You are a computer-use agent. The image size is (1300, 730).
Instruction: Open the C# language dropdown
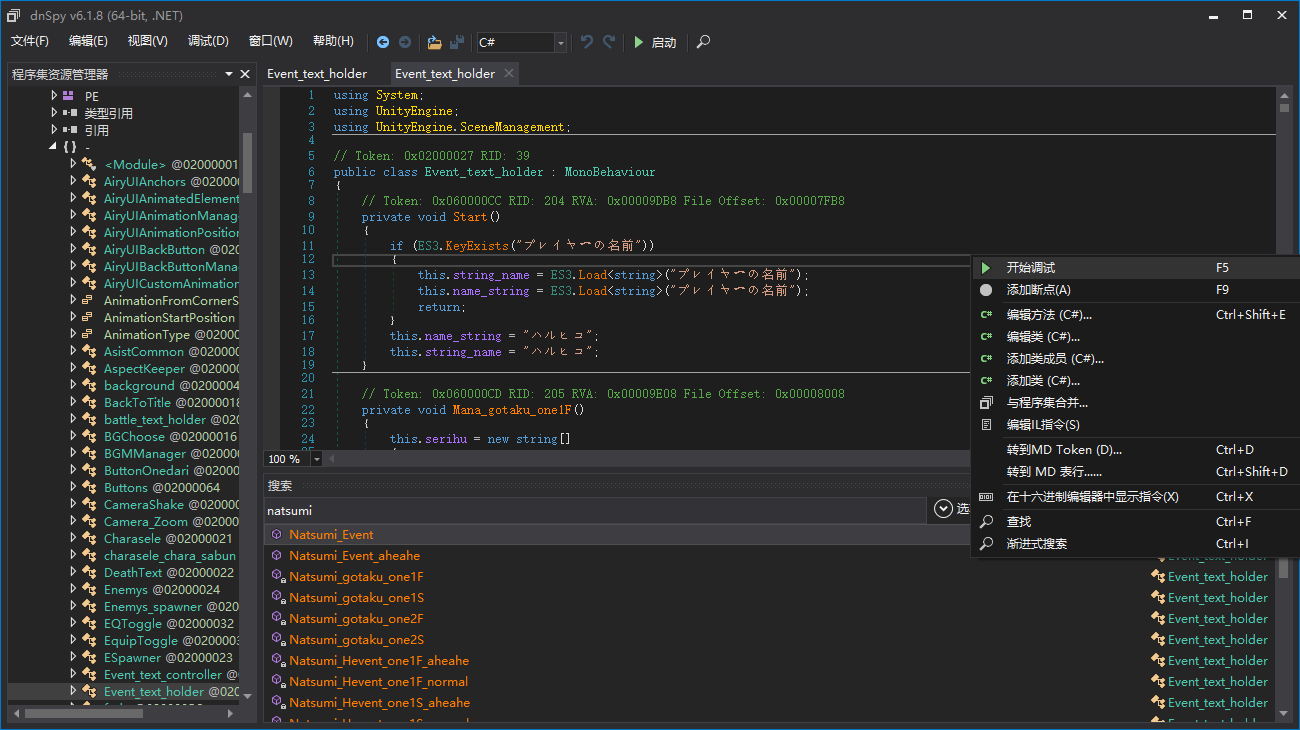[x=560, y=42]
